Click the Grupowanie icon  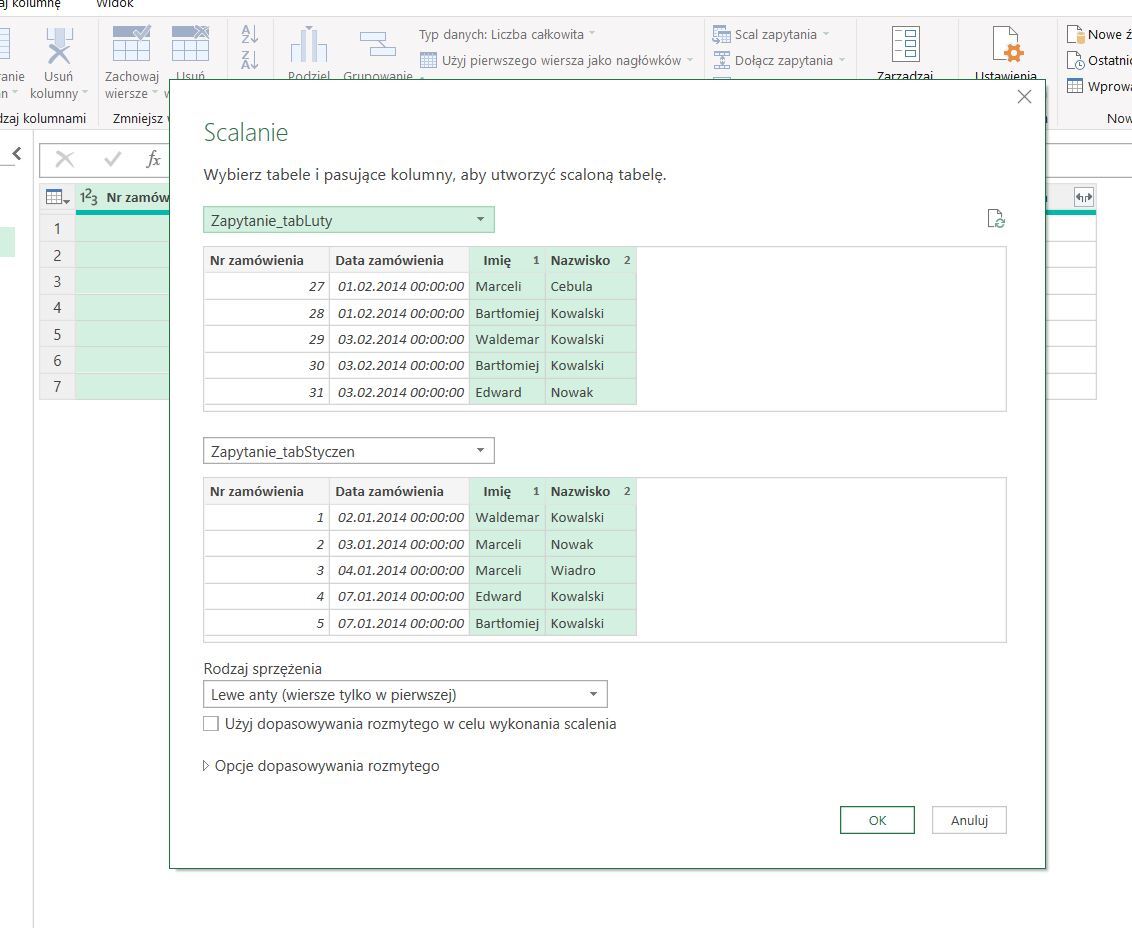click(x=378, y=46)
